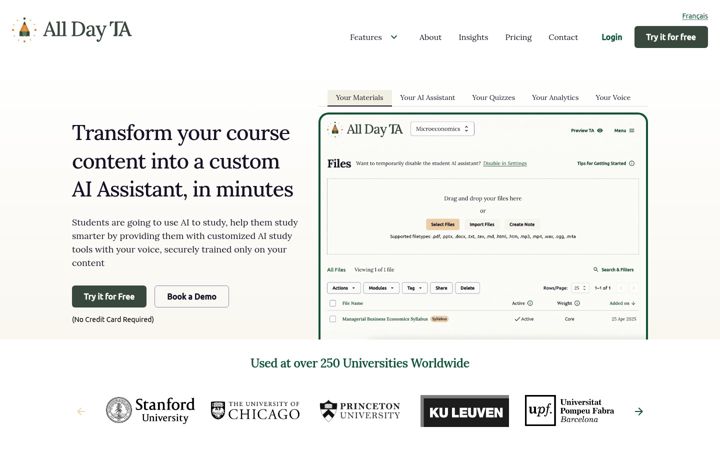Viewport: 720px width, 450px height.
Task: Switch to the Your AI Assistant tab
Action: 427,98
